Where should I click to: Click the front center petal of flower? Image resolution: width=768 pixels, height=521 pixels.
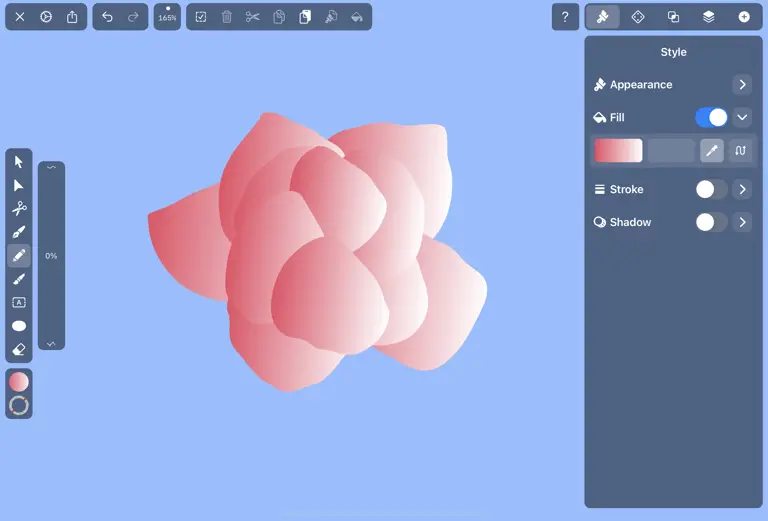[329, 296]
